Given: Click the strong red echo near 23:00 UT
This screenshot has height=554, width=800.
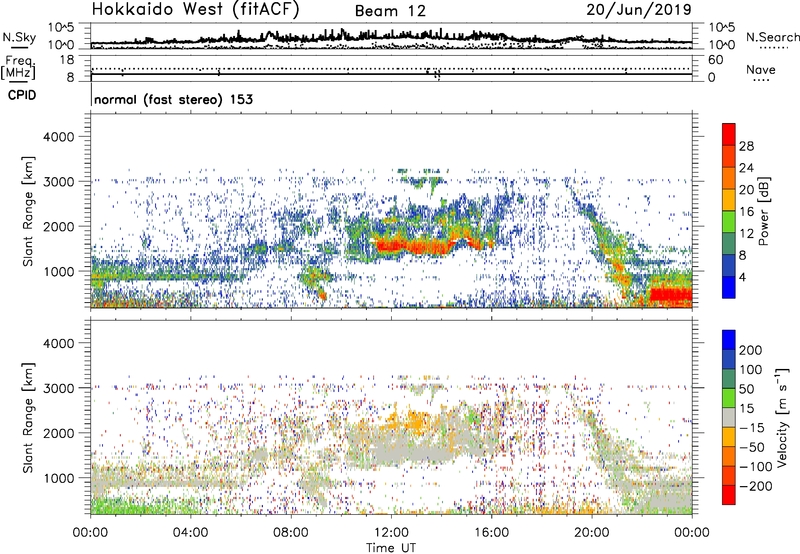Looking at the screenshot, I should [x=670, y=295].
